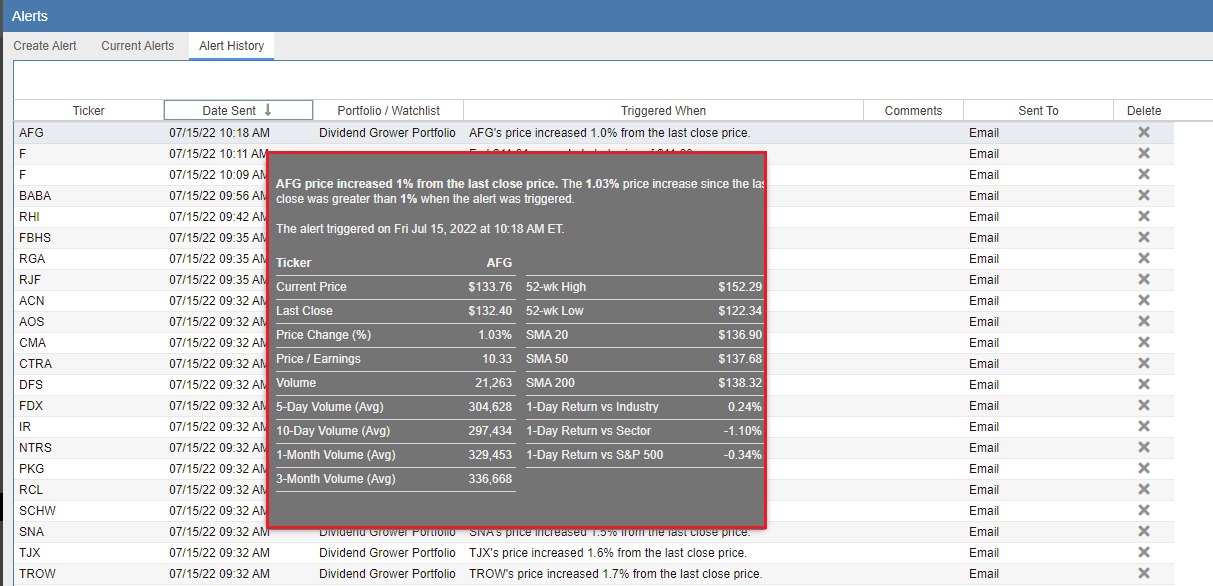Image resolution: width=1213 pixels, height=586 pixels.
Task: Select the Alert History tab
Action: (231, 46)
